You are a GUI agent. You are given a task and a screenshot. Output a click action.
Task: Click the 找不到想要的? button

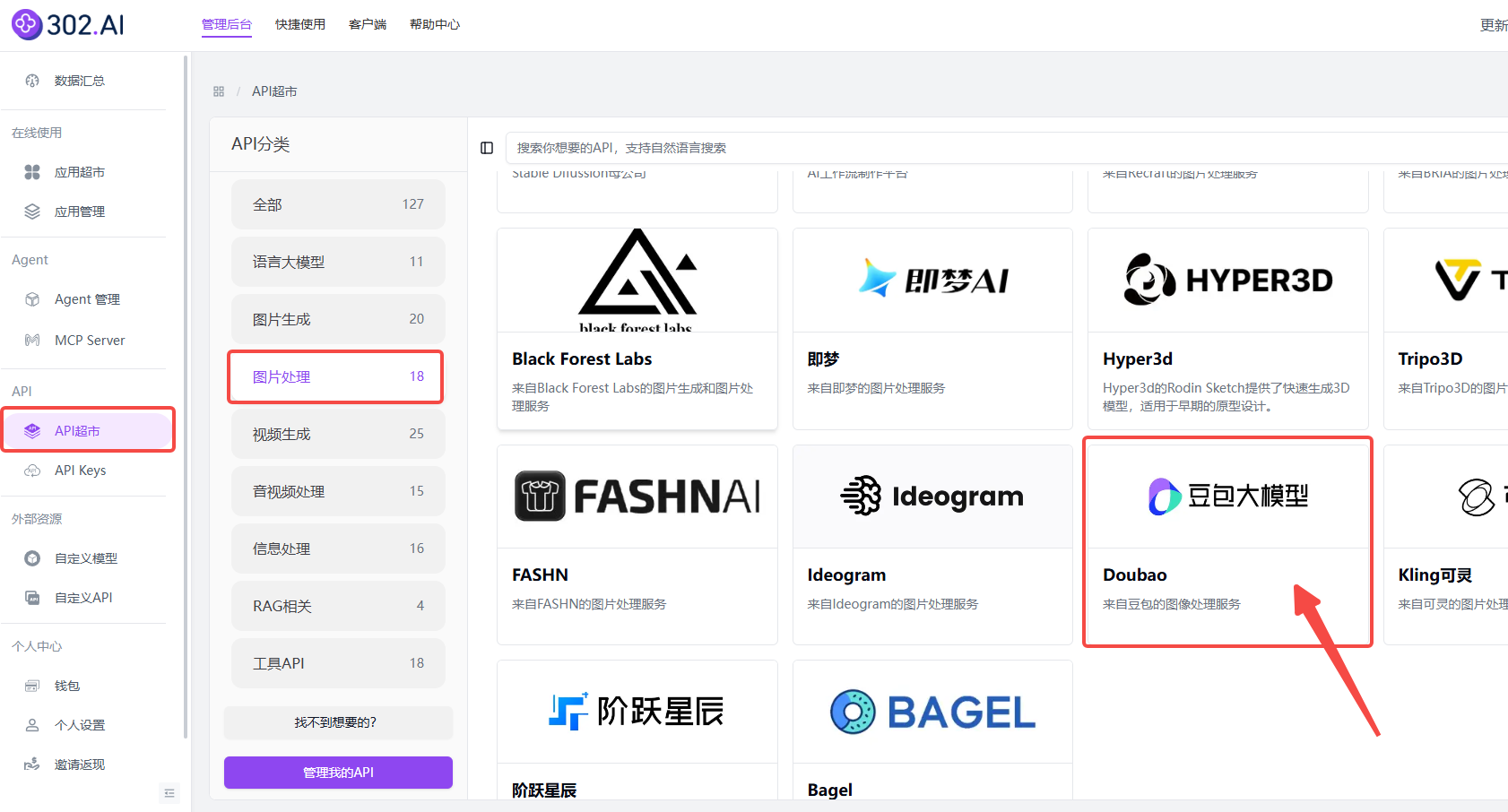click(x=338, y=722)
